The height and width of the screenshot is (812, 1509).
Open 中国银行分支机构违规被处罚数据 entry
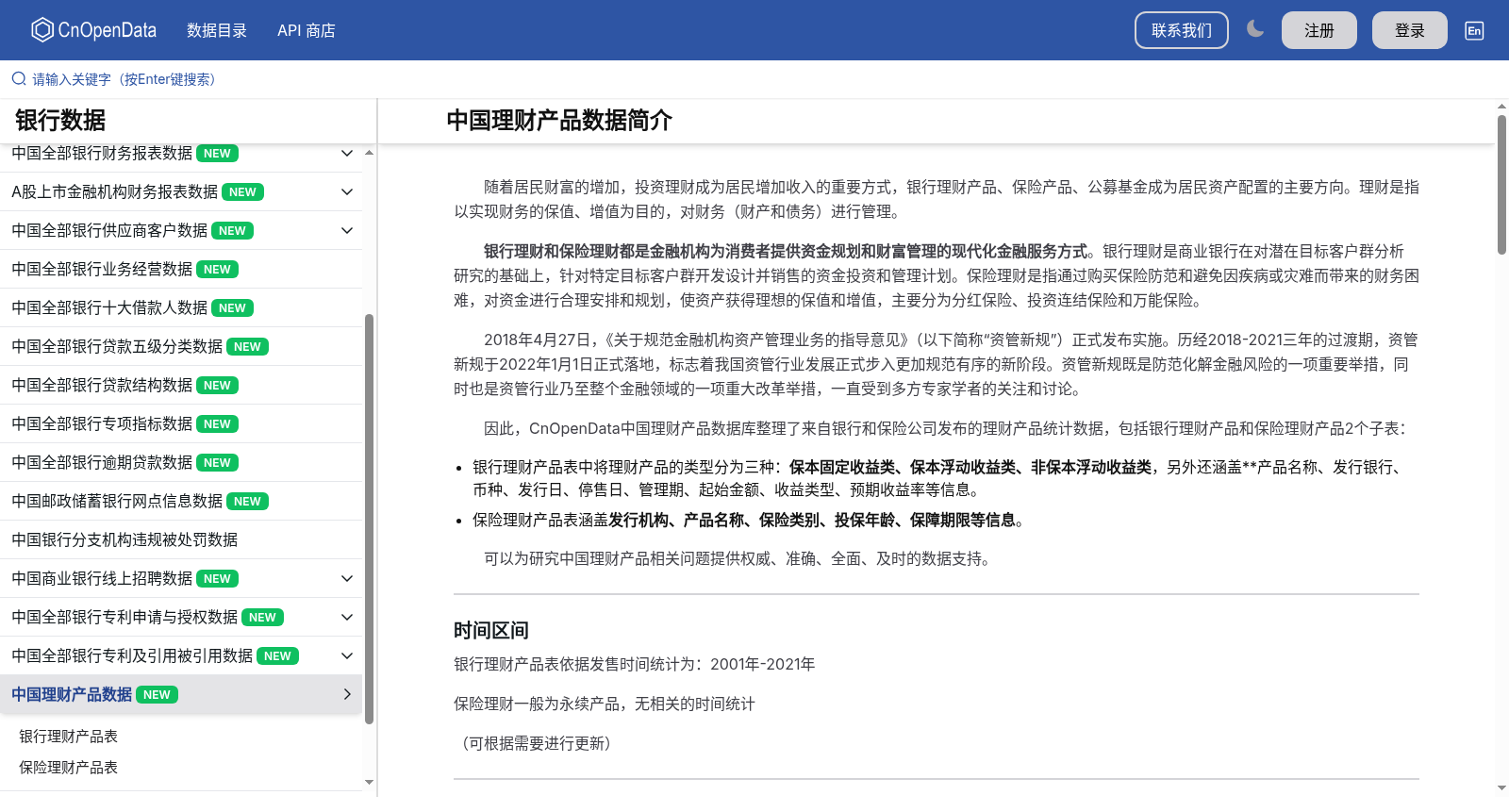point(181,539)
